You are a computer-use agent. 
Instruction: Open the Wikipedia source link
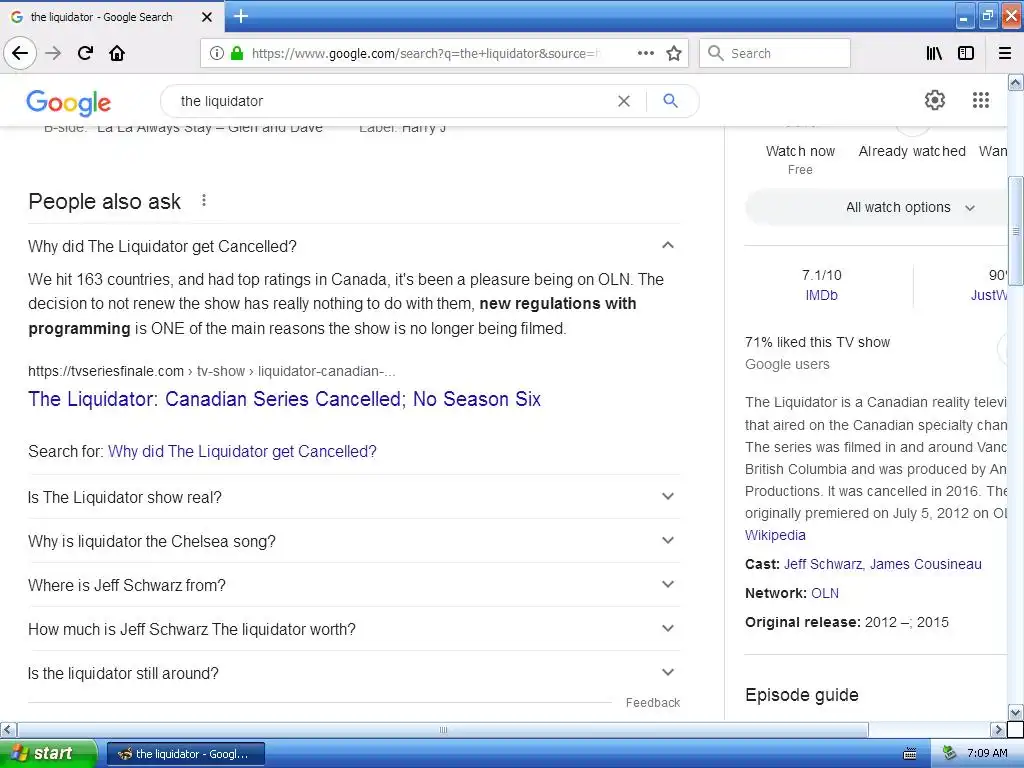[x=775, y=535]
